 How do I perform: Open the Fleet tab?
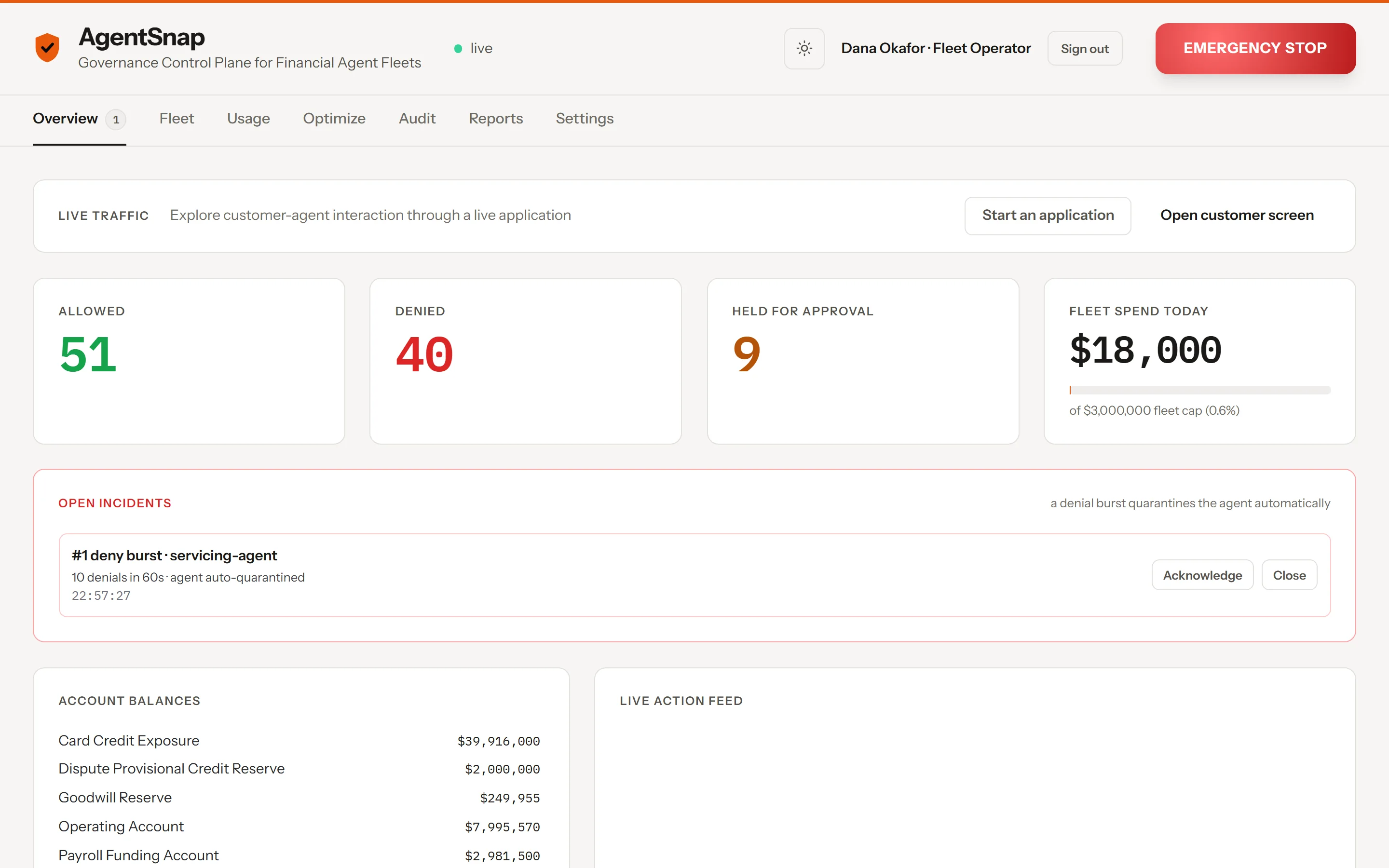click(x=176, y=118)
